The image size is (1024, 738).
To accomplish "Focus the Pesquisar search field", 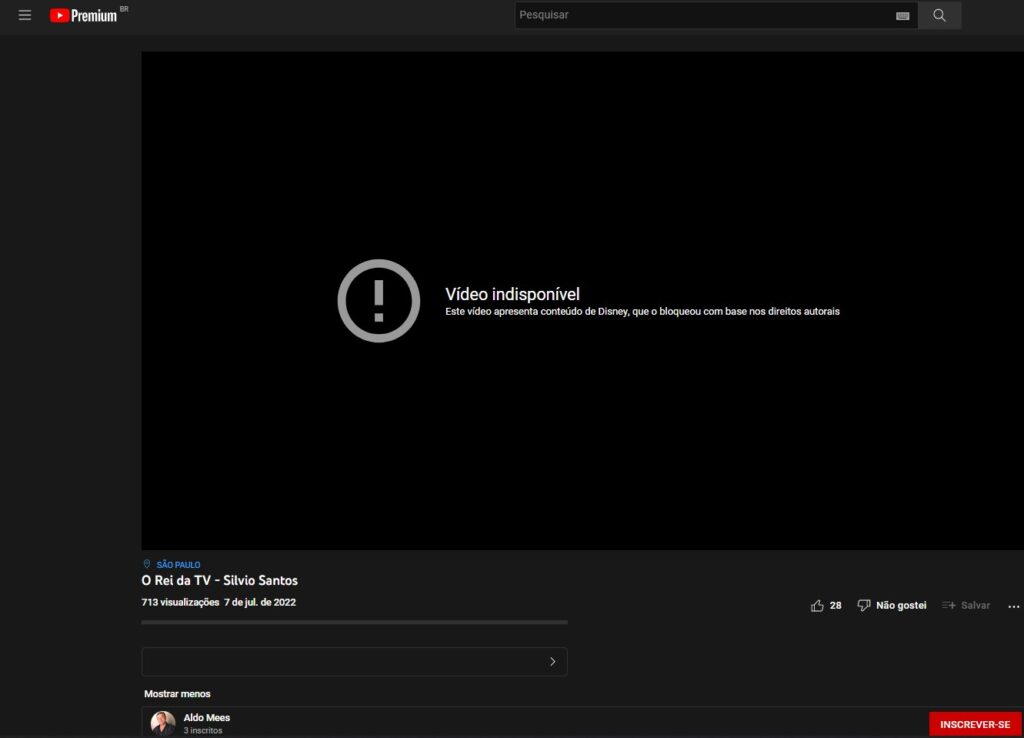I will [x=700, y=15].
